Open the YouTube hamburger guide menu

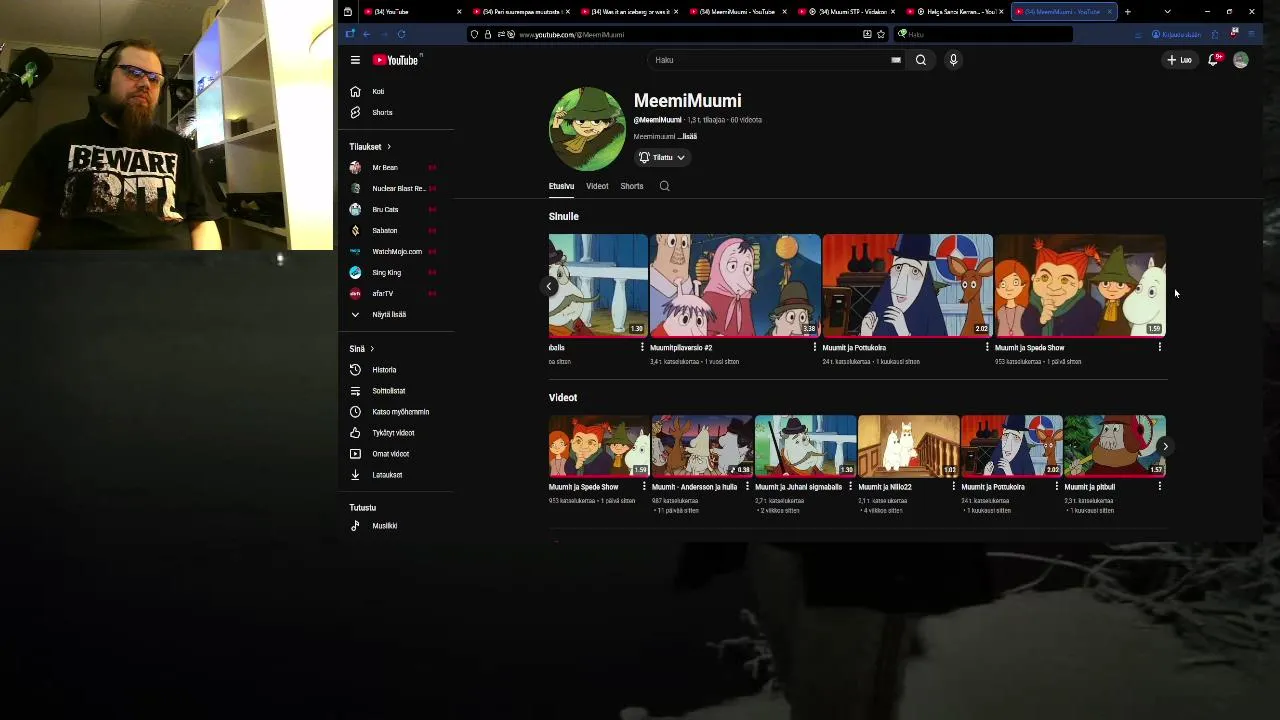355,60
